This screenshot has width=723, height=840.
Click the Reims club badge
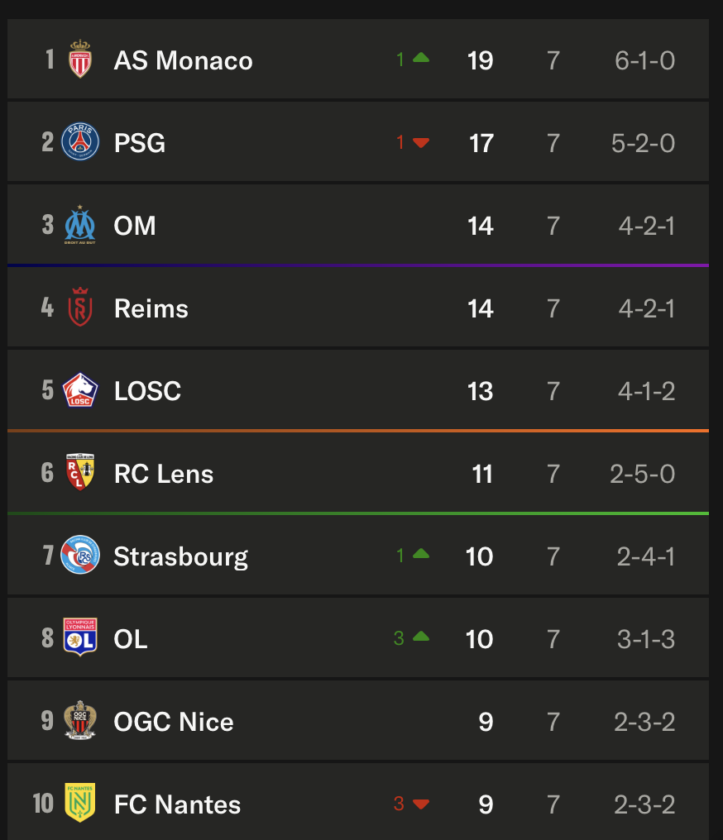(80, 307)
